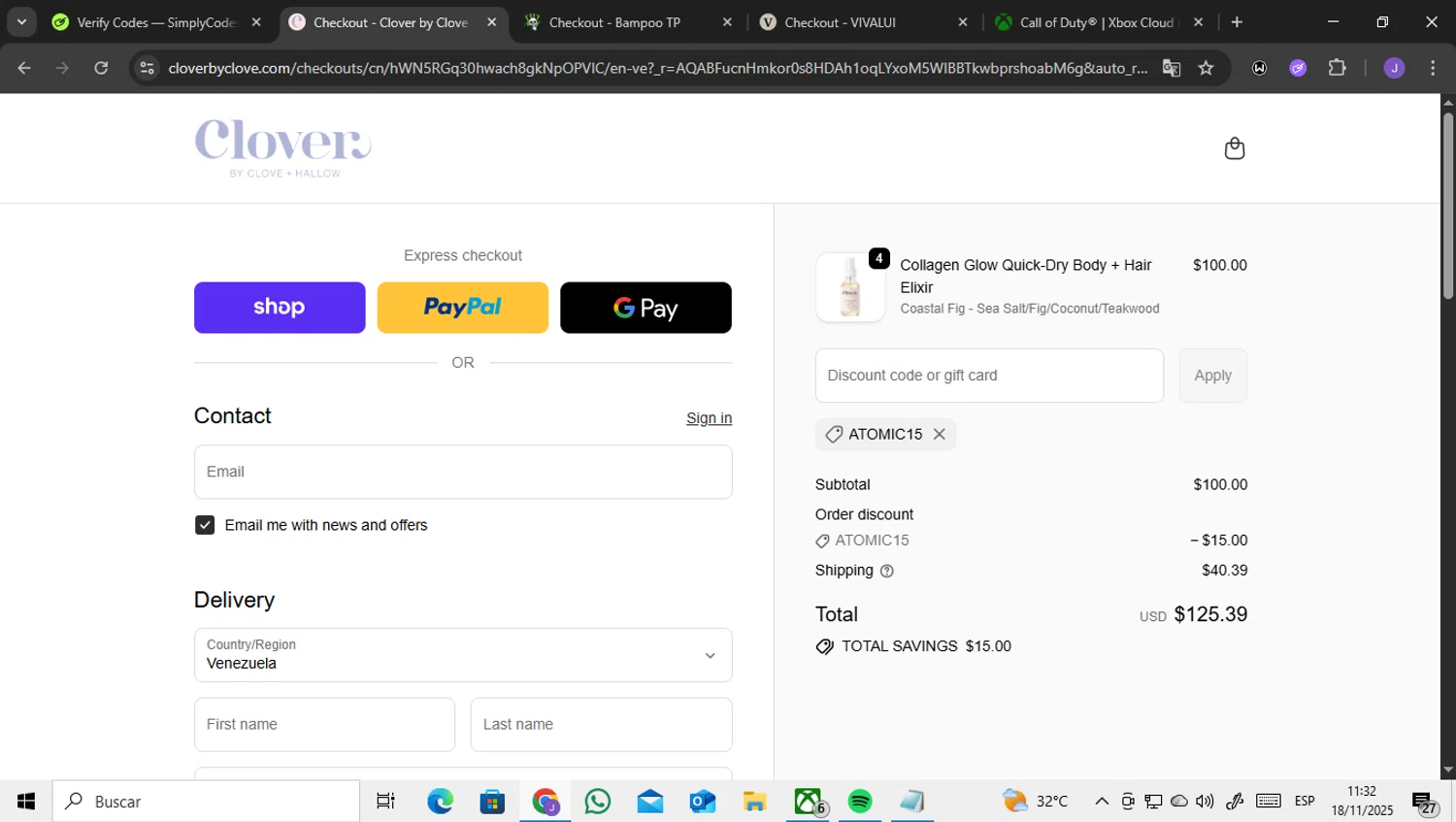Open the Chrome three-dot menu
Viewport: 1456px width, 822px height.
(1433, 68)
